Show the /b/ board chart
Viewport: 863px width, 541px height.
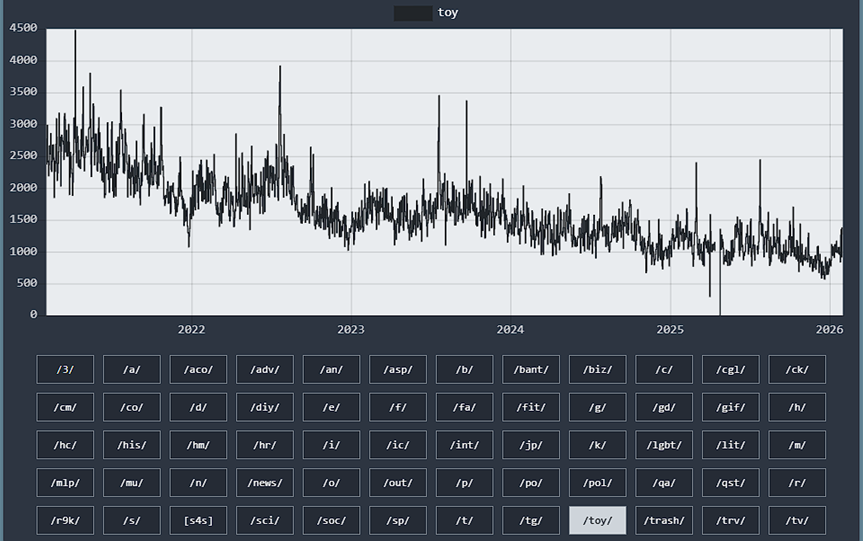click(x=465, y=369)
